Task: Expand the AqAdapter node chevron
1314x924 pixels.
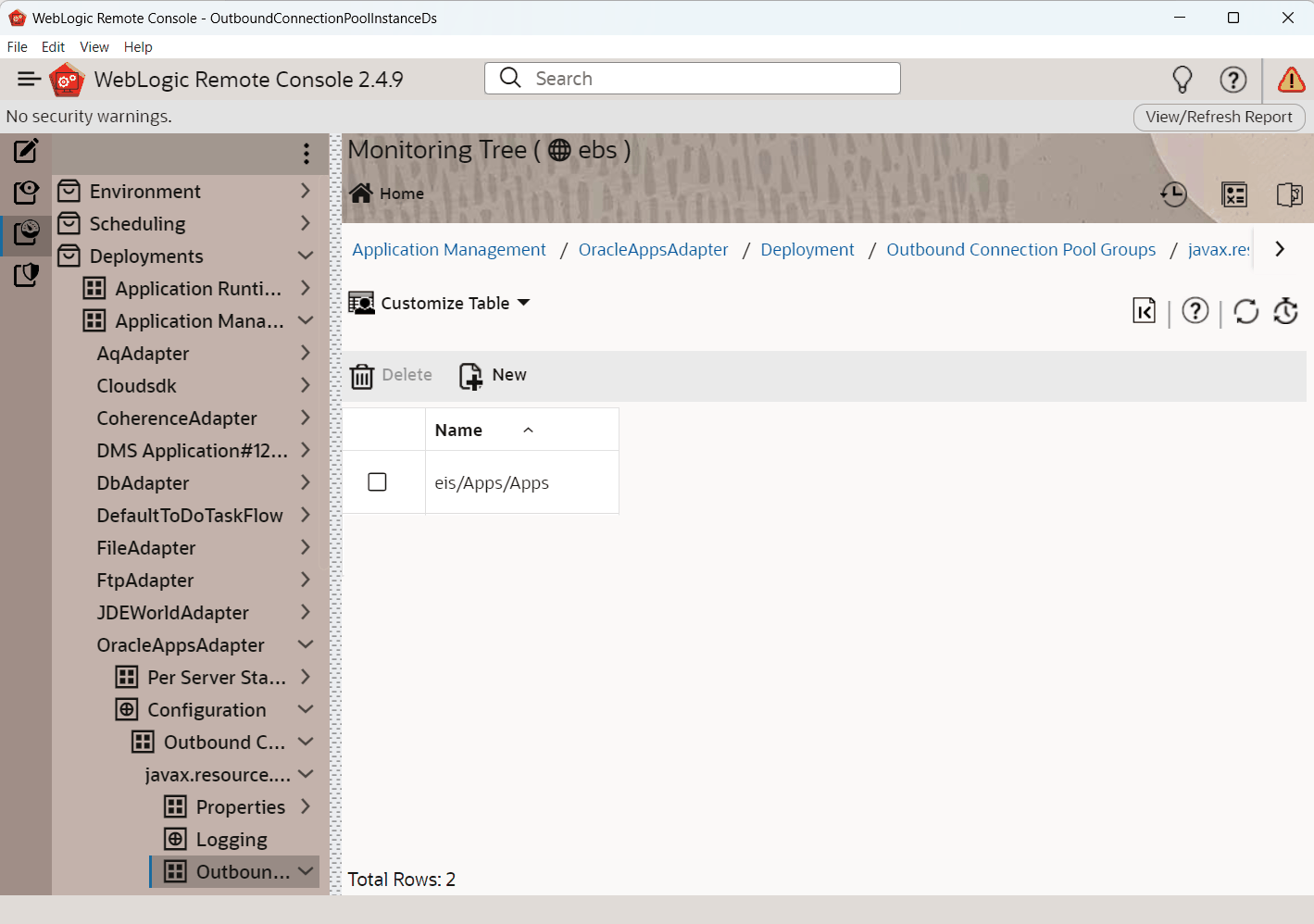Action: click(x=306, y=353)
